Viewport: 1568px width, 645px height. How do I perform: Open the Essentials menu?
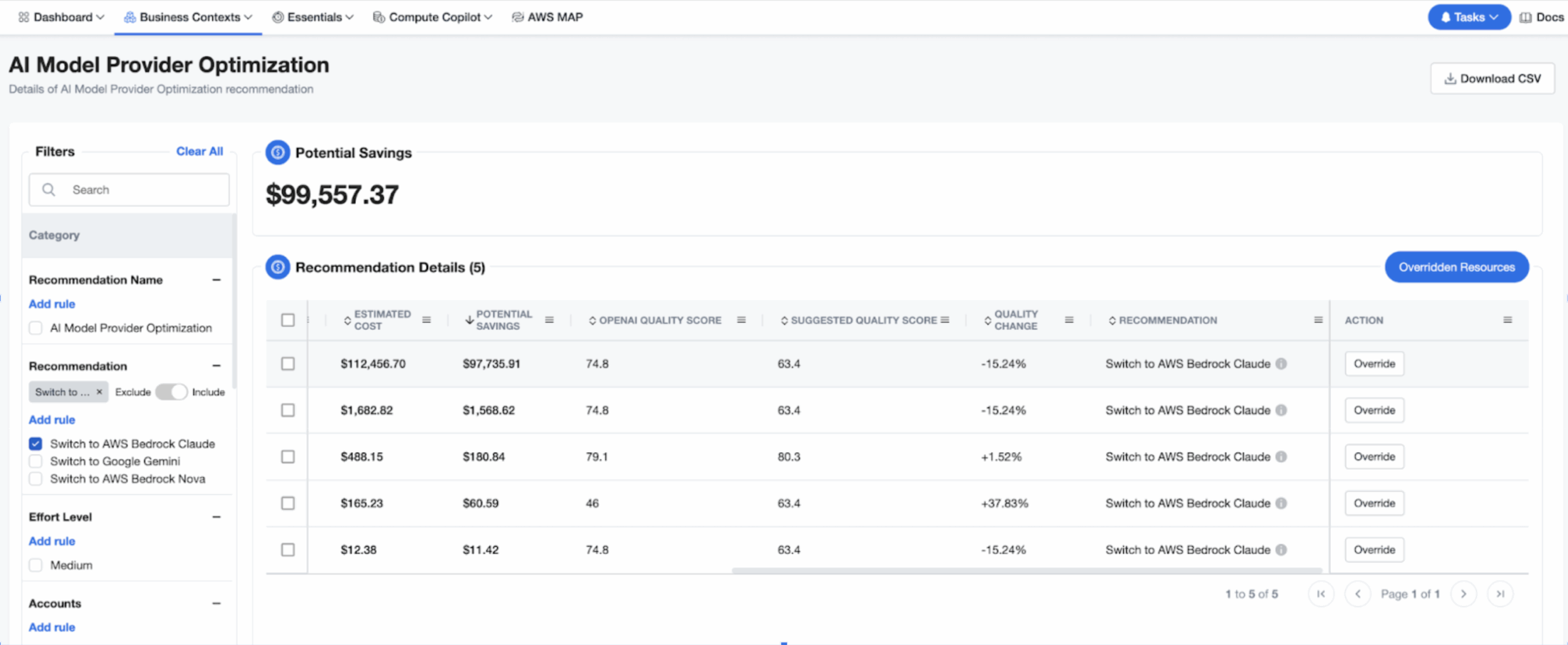pyautogui.click(x=313, y=17)
